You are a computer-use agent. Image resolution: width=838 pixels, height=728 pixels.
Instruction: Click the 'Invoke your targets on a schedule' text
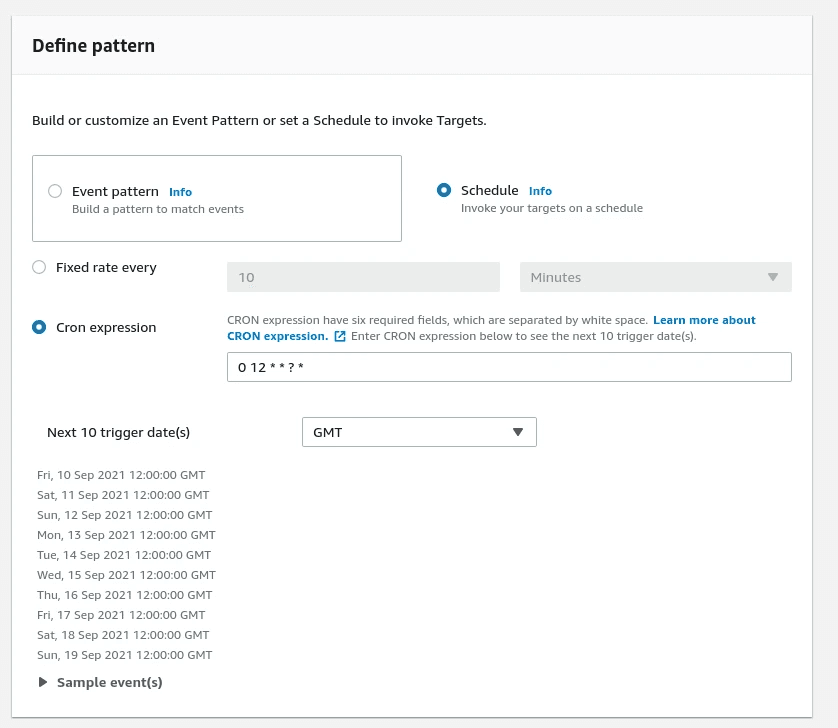pyautogui.click(x=552, y=208)
